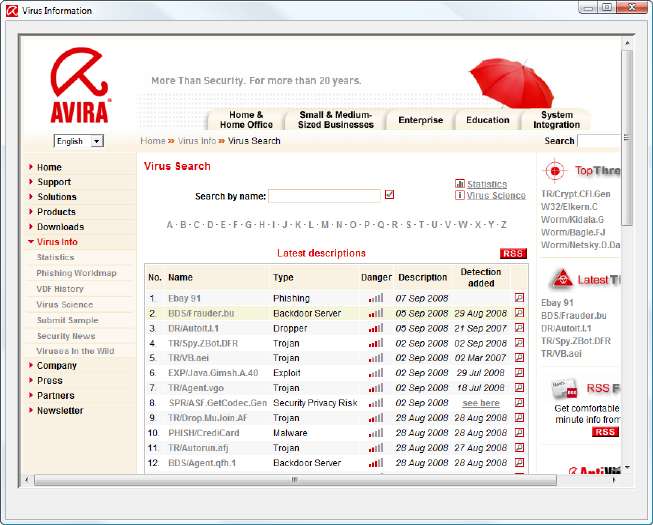The width and height of the screenshot is (653, 525).
Task: Collapse the Virus Info sidebar section
Action: (57, 242)
